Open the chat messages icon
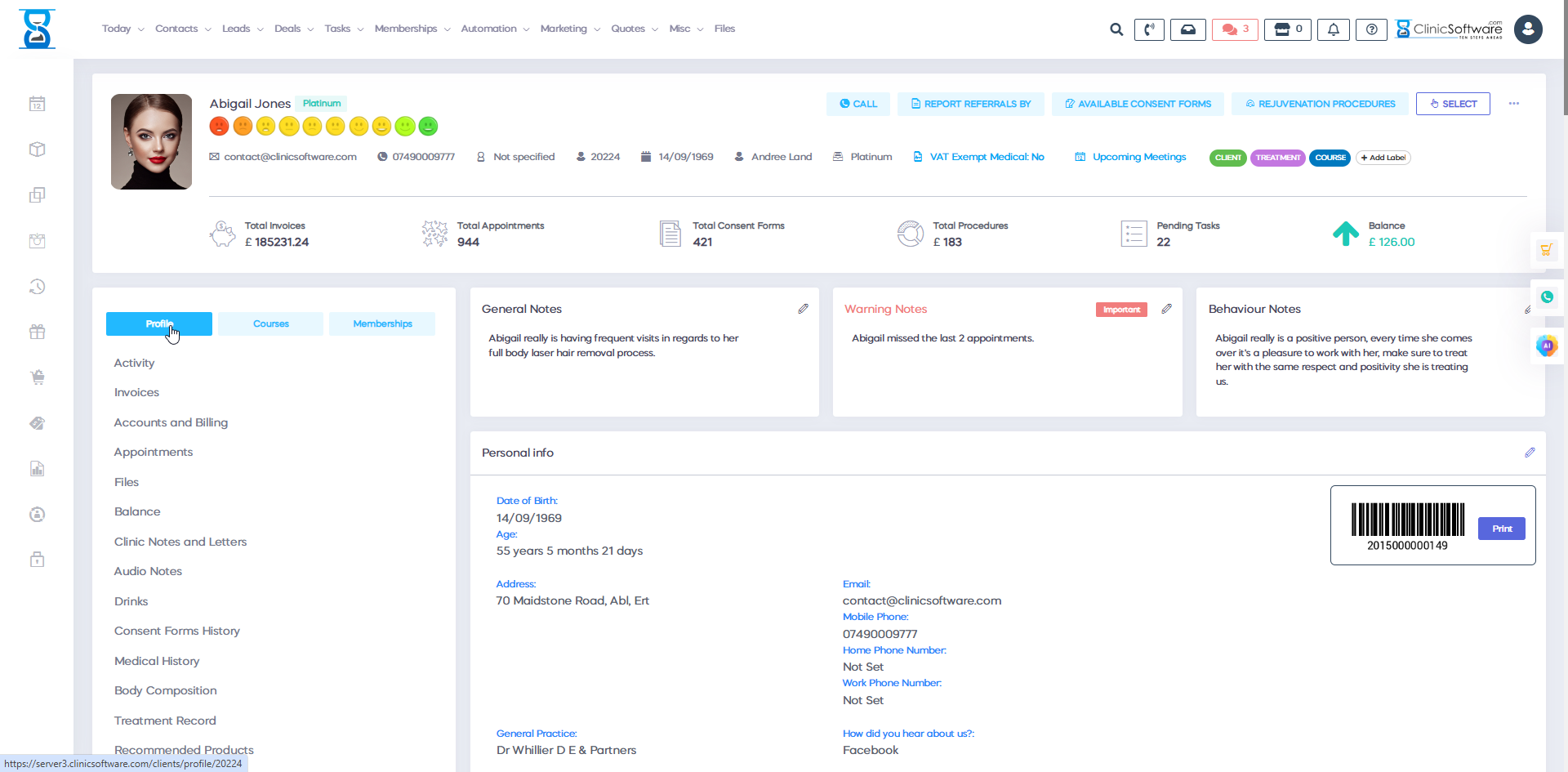This screenshot has width=1568, height=772. pyautogui.click(x=1234, y=29)
